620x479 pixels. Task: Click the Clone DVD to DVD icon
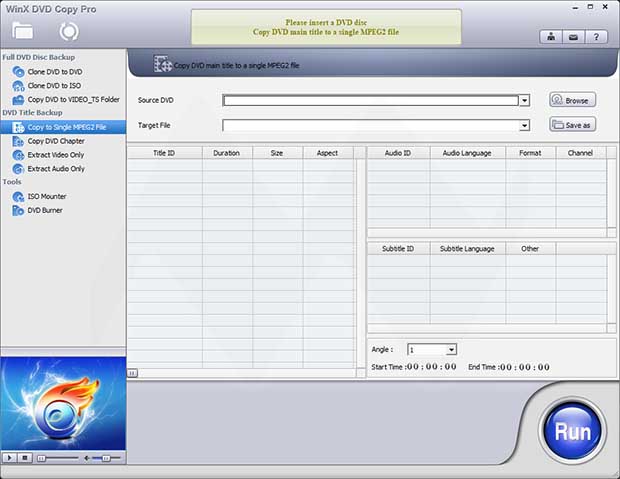point(18,72)
